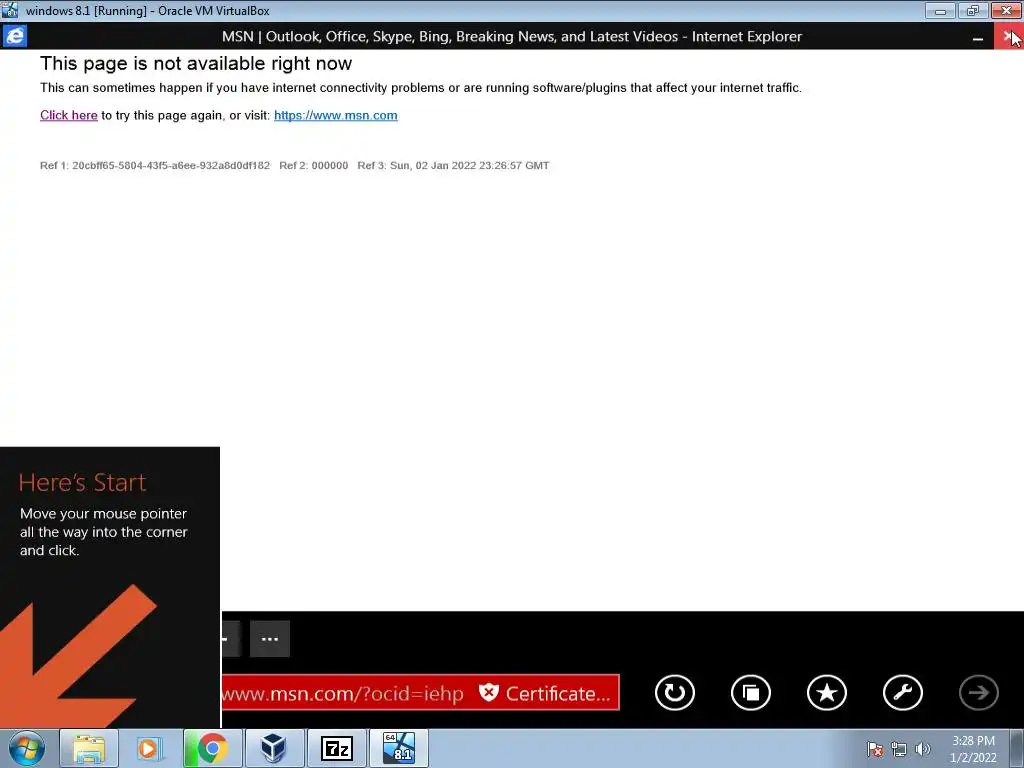1024x768 pixels.
Task: Click the forward arrow button
Action: pos(978,693)
